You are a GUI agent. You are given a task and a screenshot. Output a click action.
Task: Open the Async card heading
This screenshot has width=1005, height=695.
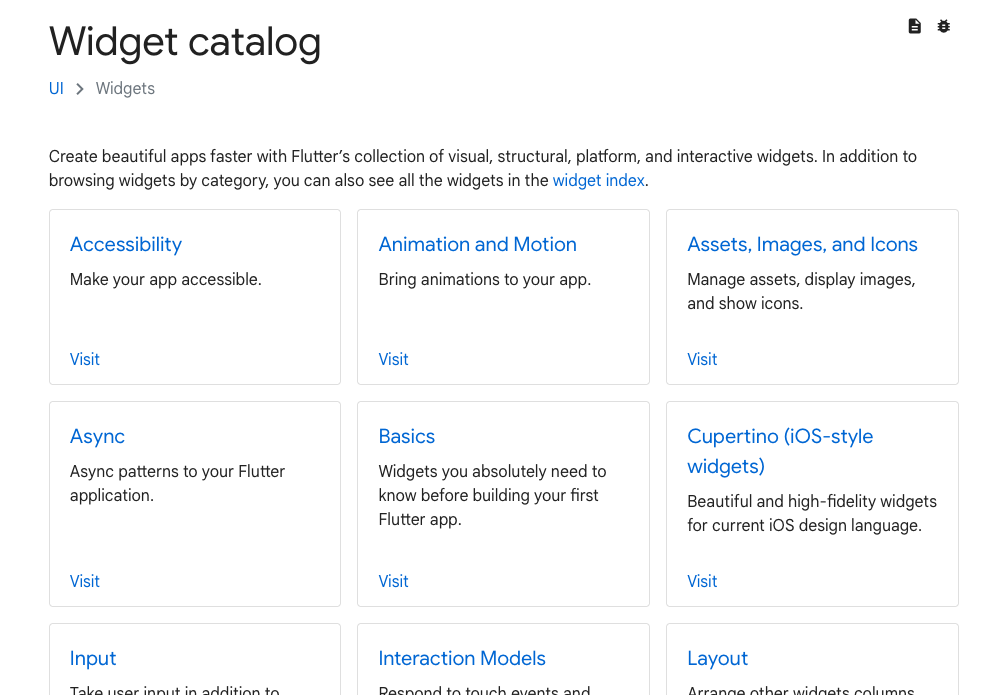click(x=97, y=436)
